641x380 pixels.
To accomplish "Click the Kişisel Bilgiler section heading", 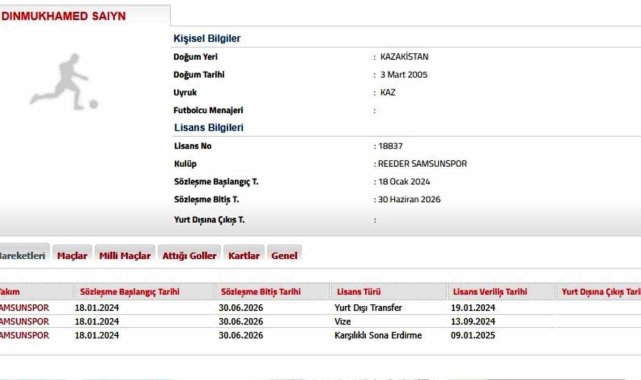I will (207, 38).
